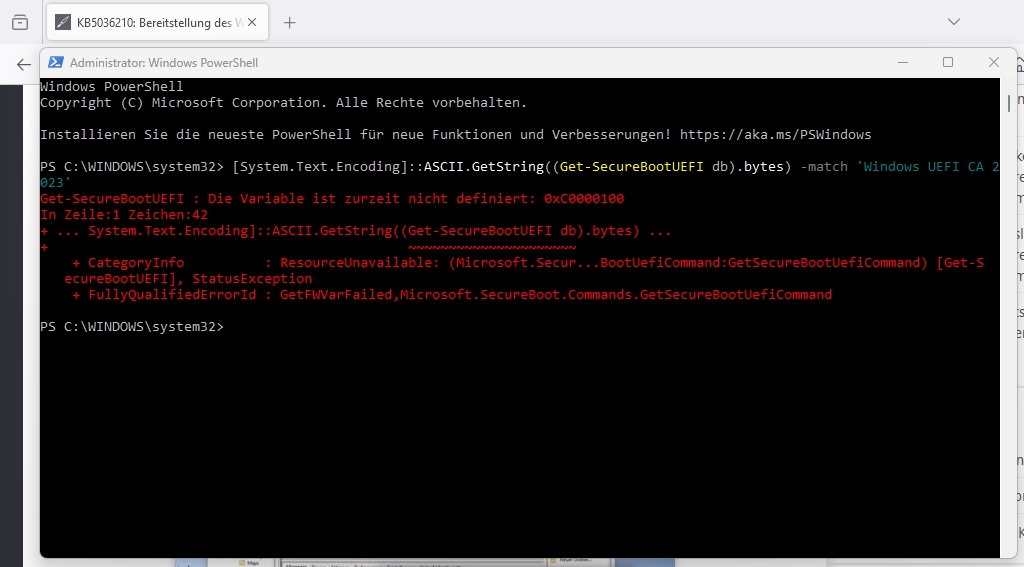The height and width of the screenshot is (567, 1024).
Task: Click the FullyQualifiedErrorId label
Action: (172, 295)
